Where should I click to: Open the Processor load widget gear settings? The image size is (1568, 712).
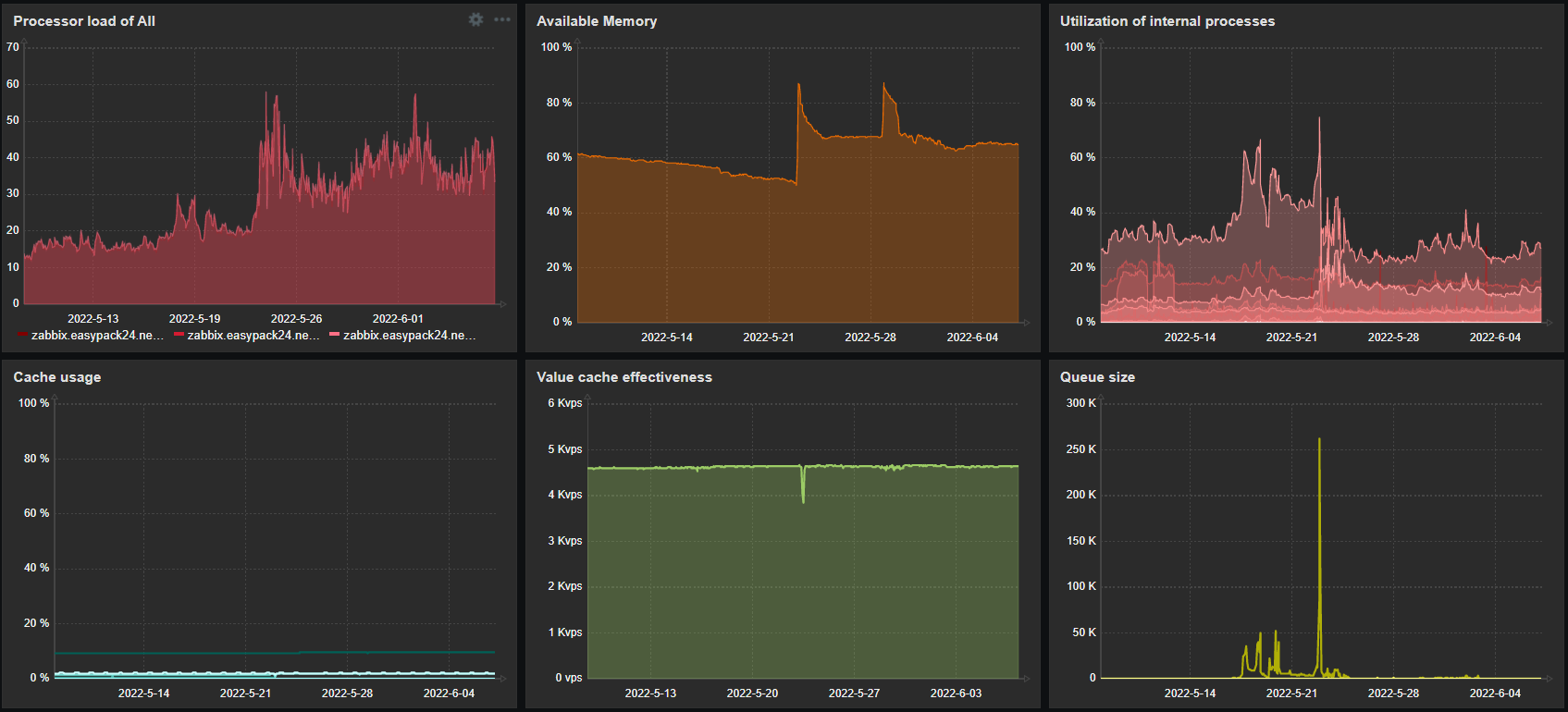pos(475,19)
